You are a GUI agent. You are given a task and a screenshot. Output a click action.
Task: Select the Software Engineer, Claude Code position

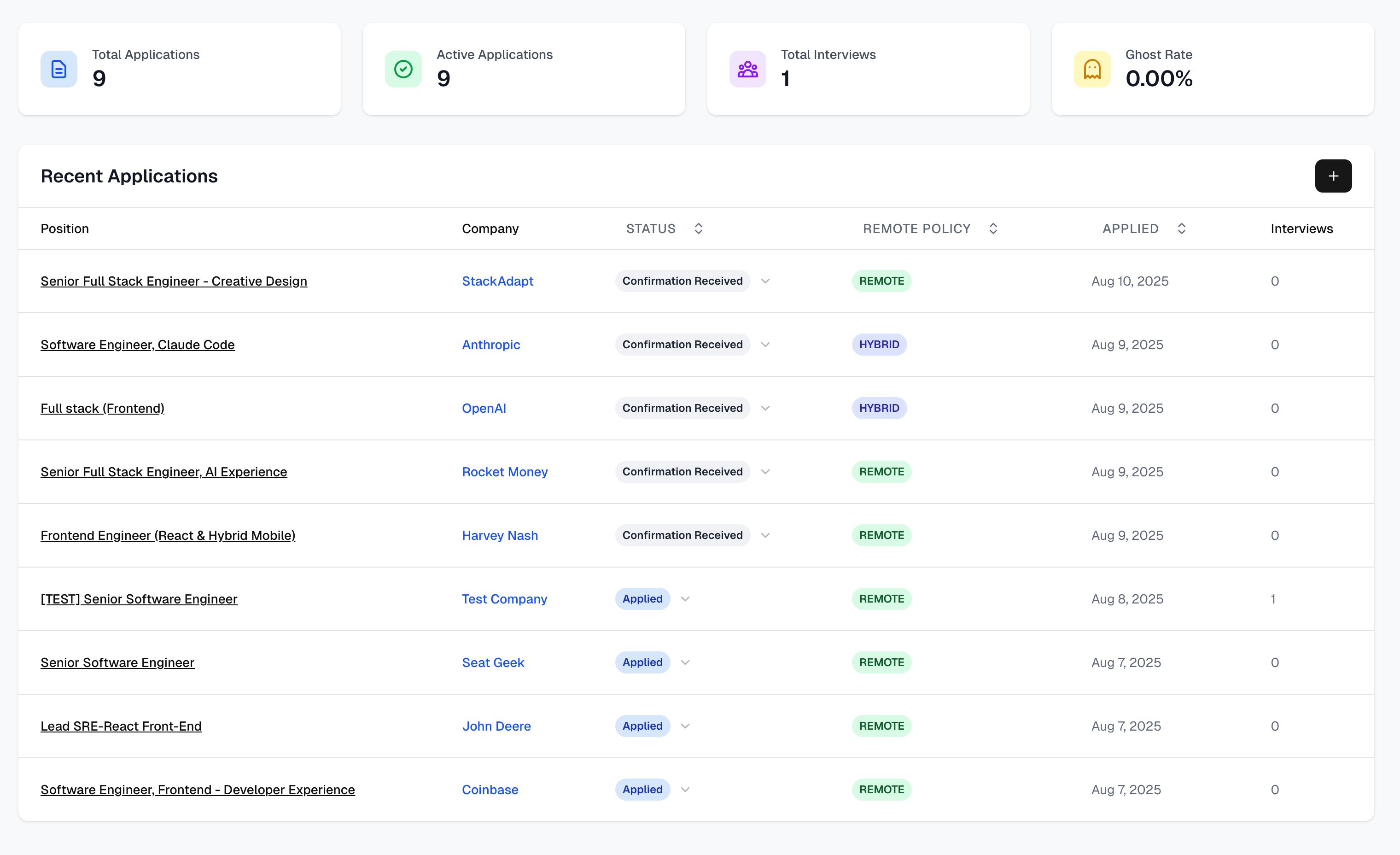coord(138,345)
